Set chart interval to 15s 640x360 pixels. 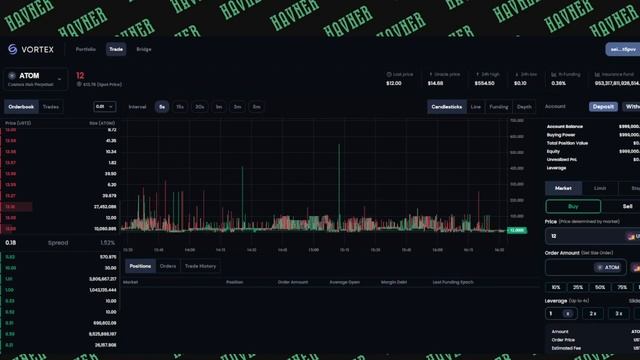pos(180,107)
